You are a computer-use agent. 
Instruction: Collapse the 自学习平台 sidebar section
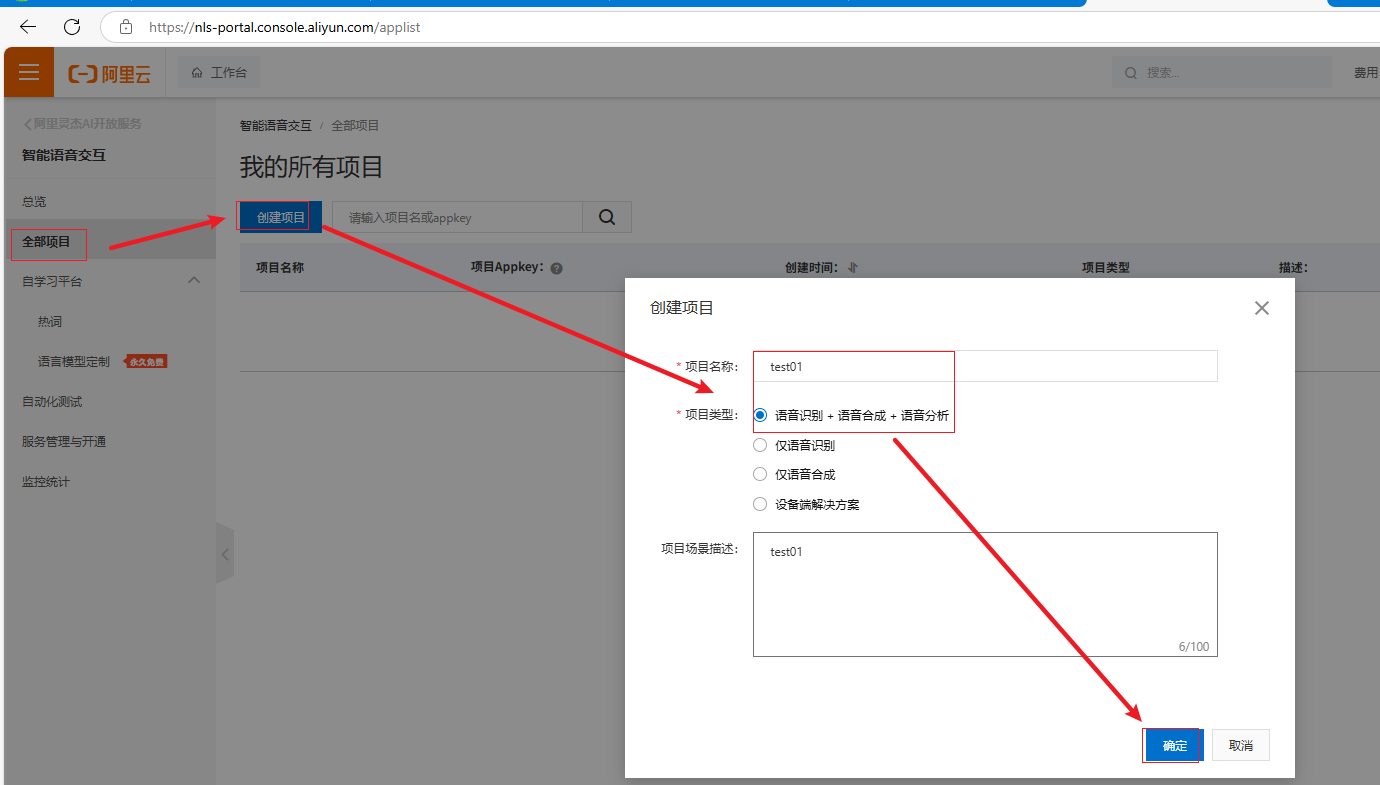(194, 281)
